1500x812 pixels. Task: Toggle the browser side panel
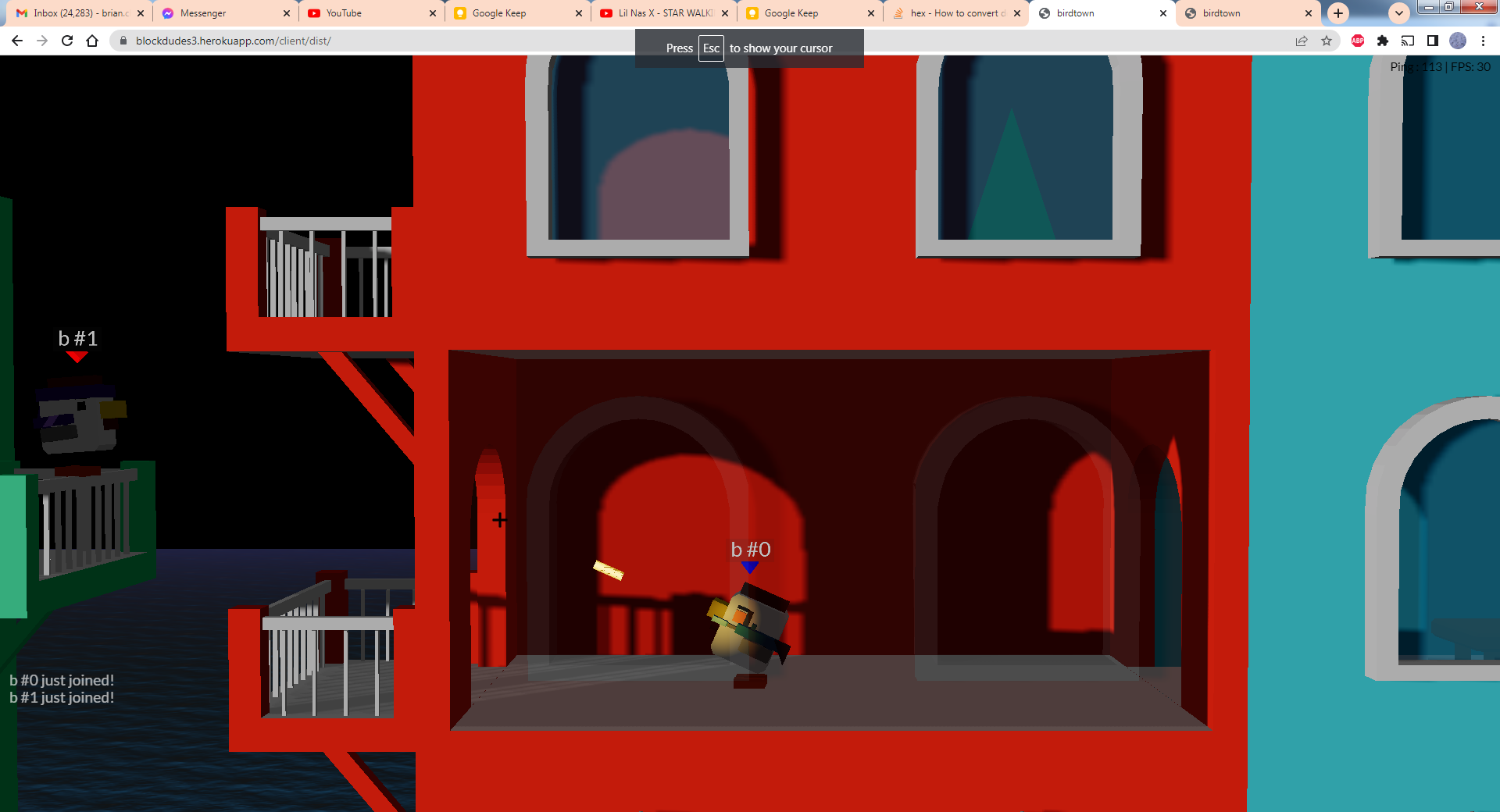point(1433,41)
